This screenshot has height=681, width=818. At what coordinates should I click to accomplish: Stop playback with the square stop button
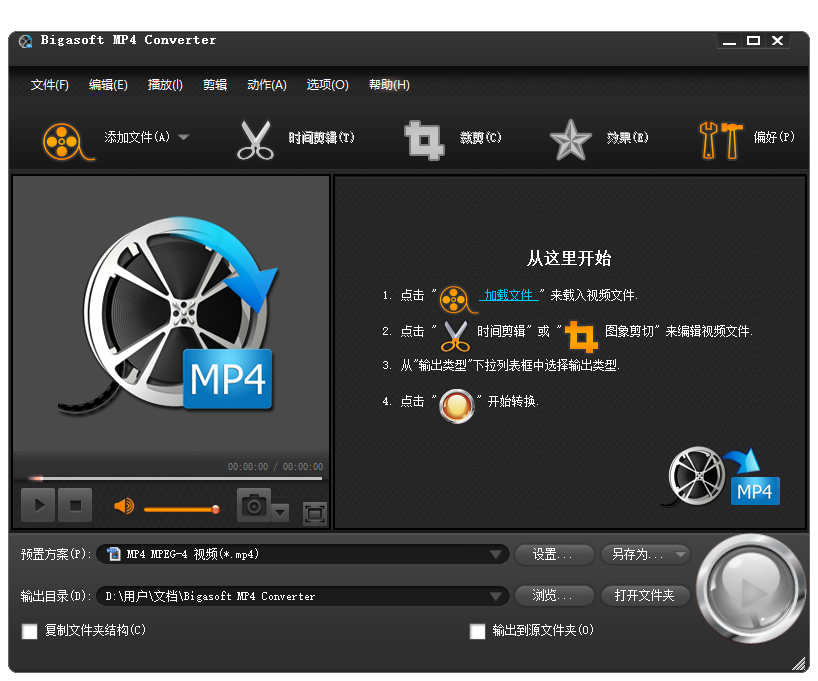click(75, 505)
